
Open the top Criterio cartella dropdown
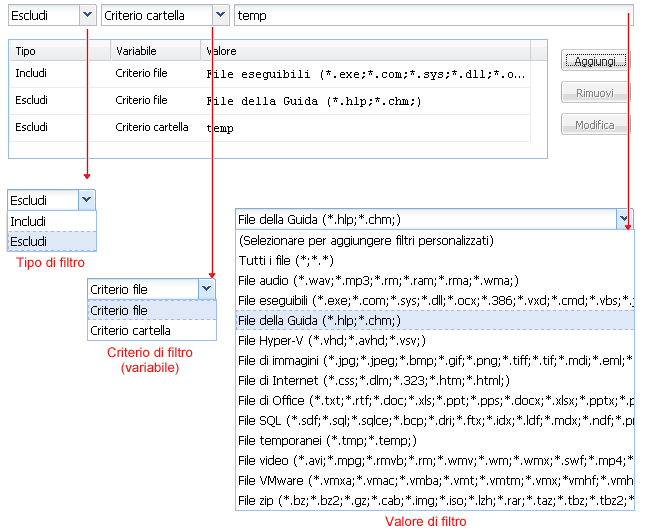[219, 15]
